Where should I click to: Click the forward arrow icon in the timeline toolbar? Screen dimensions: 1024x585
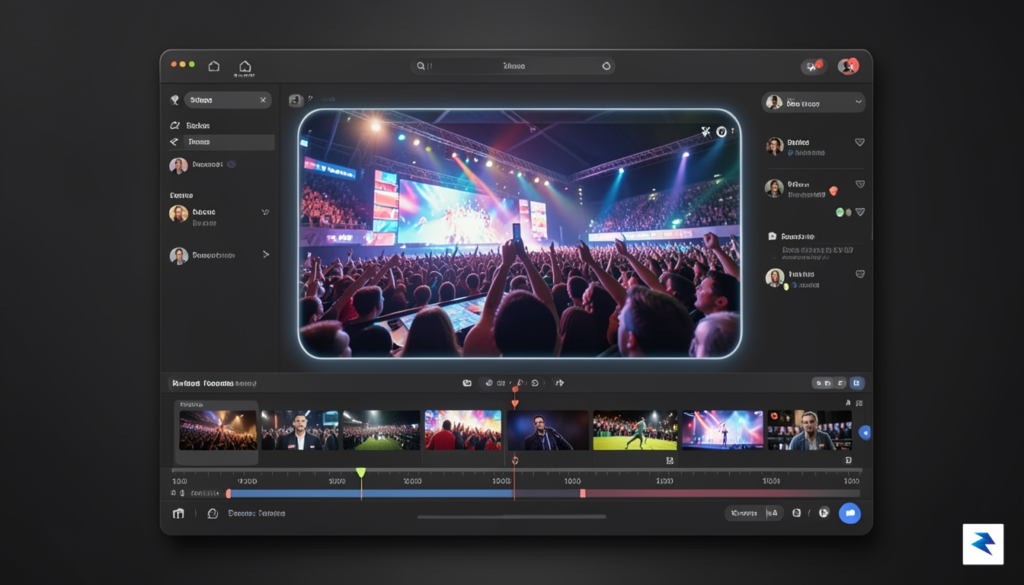coord(559,383)
